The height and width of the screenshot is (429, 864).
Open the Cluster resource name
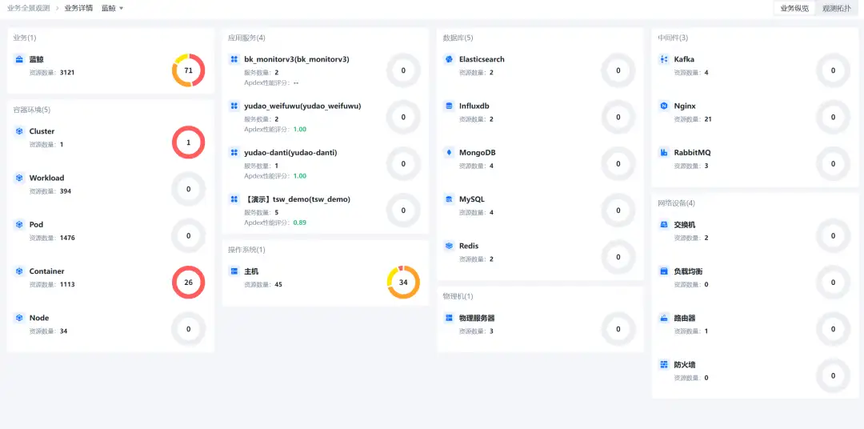point(42,131)
